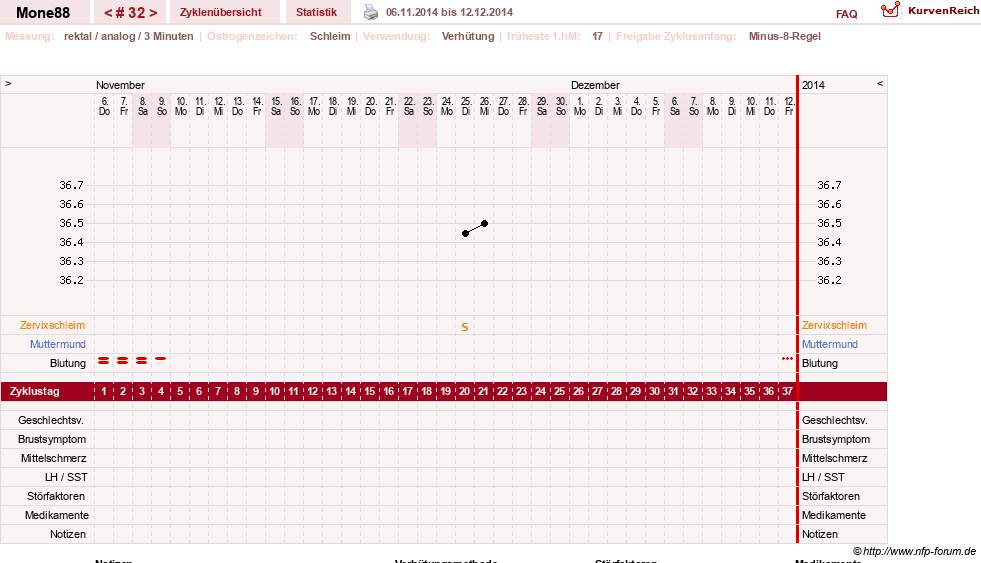
Task: Click the left Muttermund row label
Action: click(x=58, y=344)
